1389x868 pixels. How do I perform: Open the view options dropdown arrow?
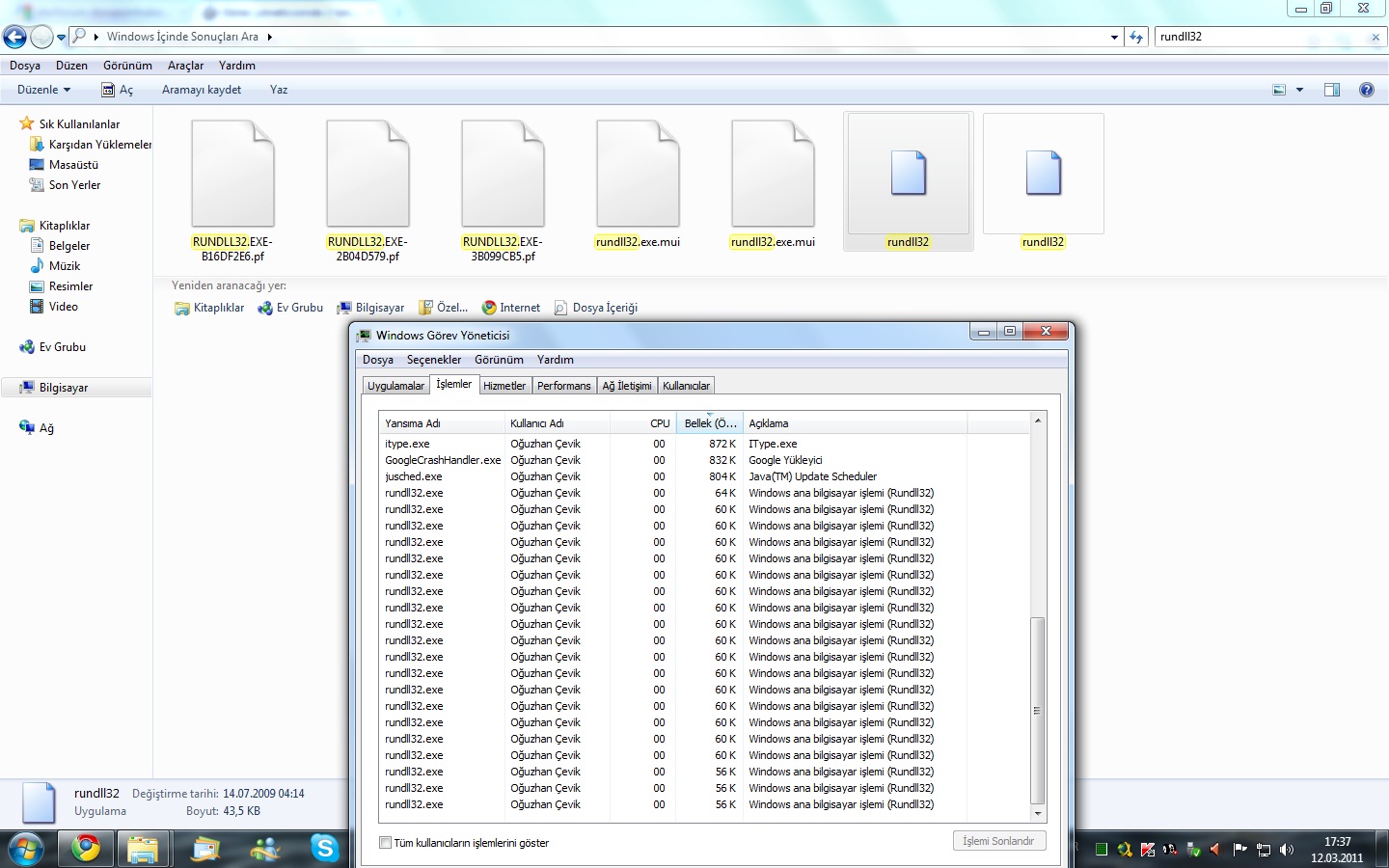click(1299, 90)
